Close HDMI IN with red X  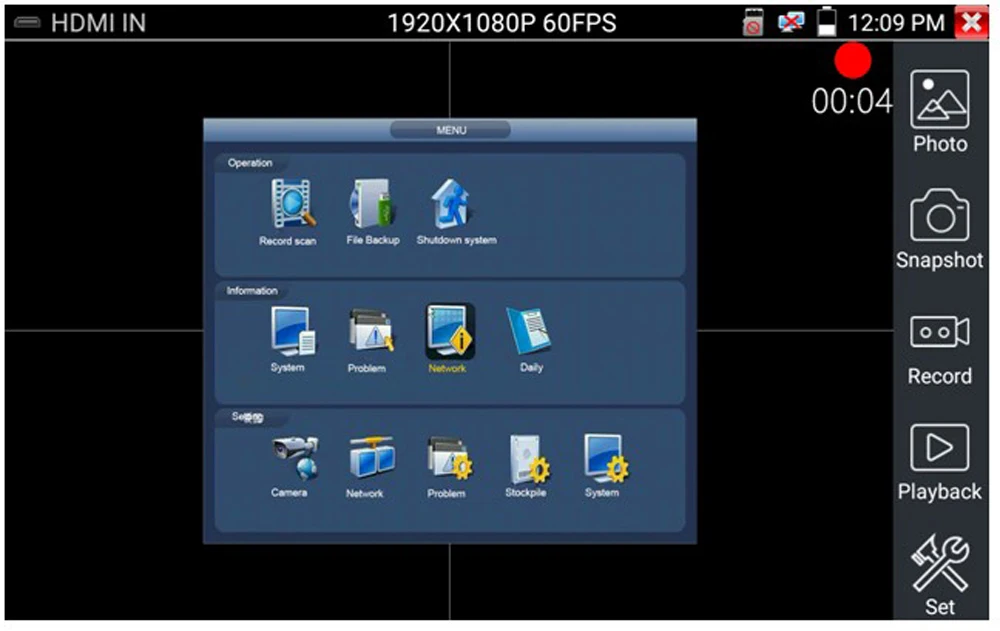click(x=971, y=22)
